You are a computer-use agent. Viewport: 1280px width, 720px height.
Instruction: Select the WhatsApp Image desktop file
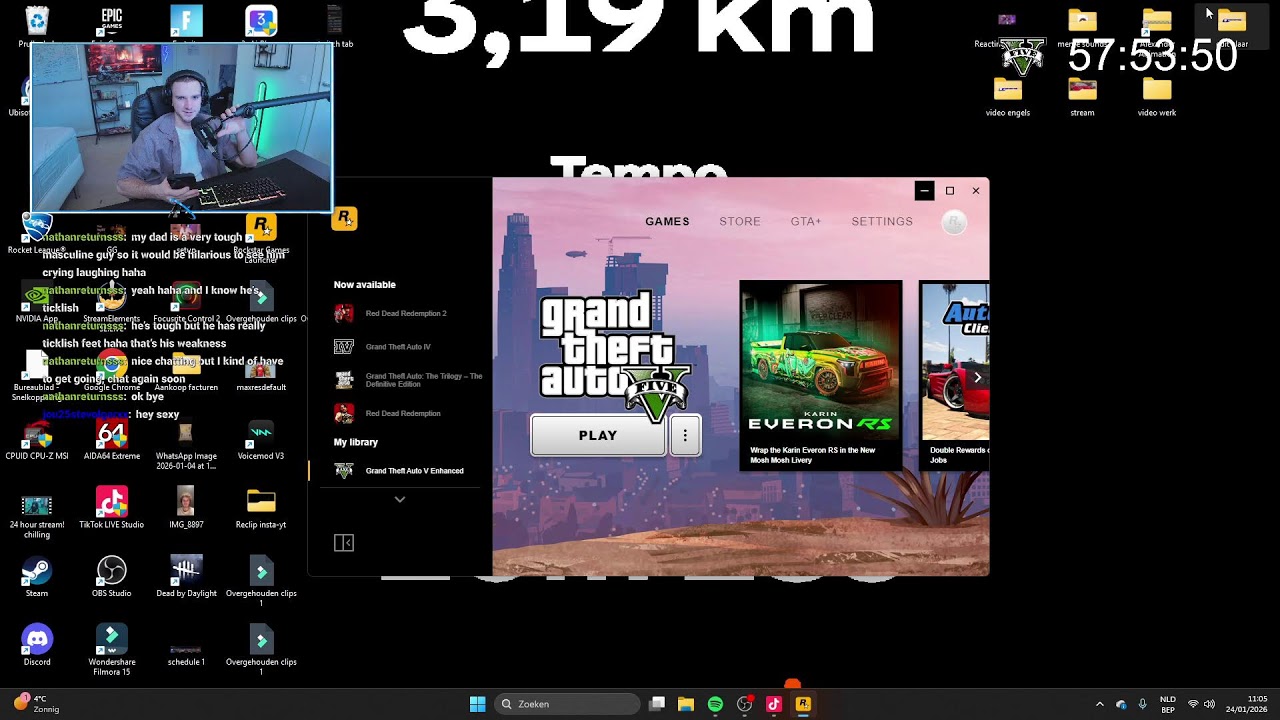pos(186,444)
